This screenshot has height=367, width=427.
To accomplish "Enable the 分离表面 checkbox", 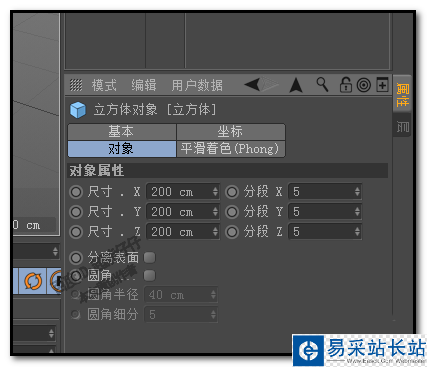I will (150, 257).
